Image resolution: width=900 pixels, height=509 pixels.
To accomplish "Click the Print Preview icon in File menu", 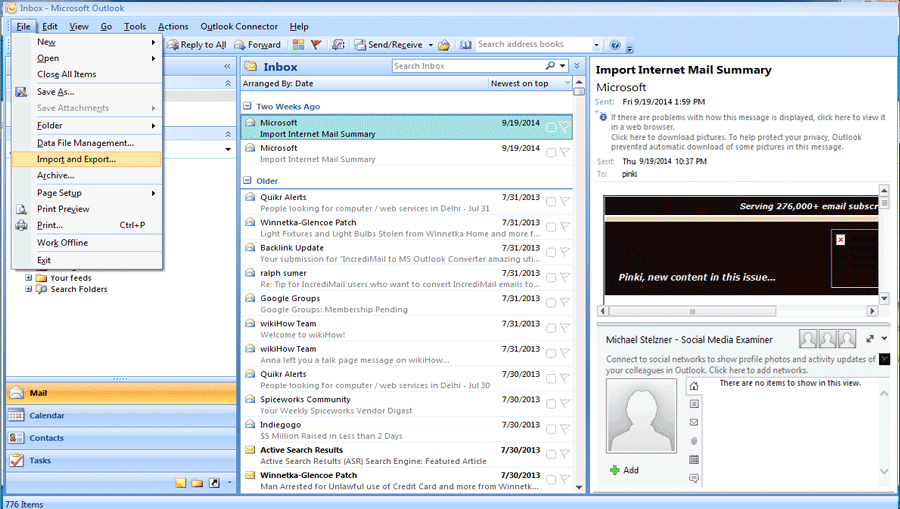I will [x=21, y=209].
